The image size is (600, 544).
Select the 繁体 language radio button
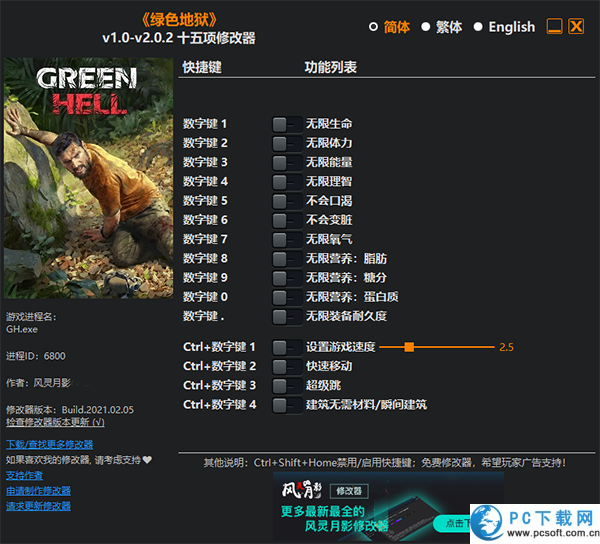(426, 27)
